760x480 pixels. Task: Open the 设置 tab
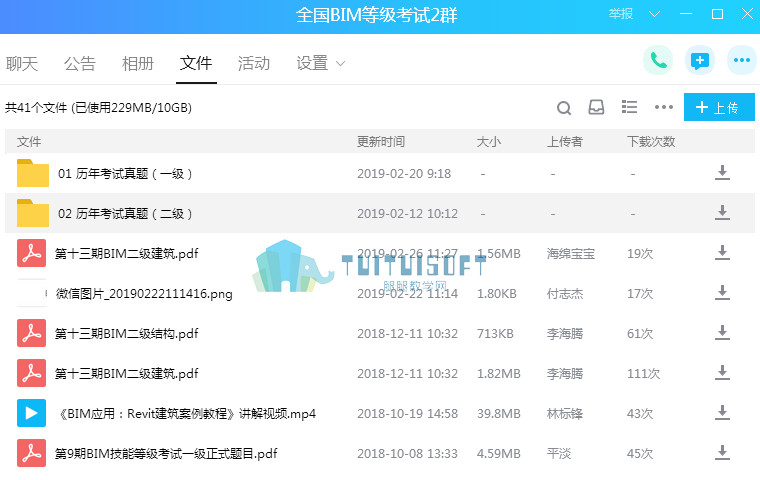click(313, 64)
